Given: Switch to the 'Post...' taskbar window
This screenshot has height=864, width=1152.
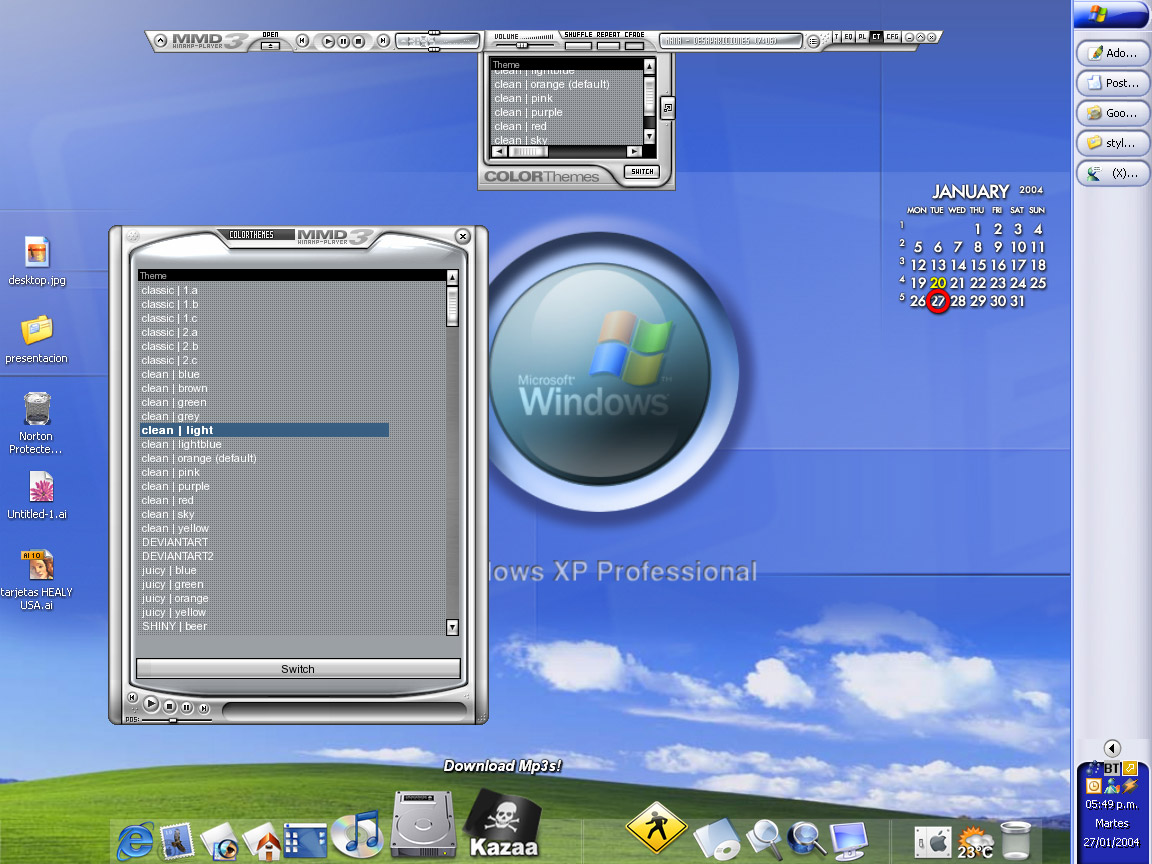Looking at the screenshot, I should [1112, 83].
